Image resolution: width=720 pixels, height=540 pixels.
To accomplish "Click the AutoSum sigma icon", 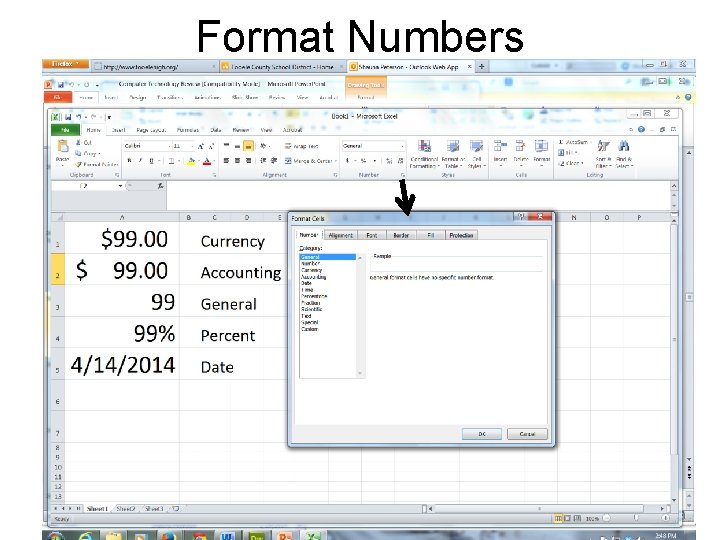I will point(561,142).
